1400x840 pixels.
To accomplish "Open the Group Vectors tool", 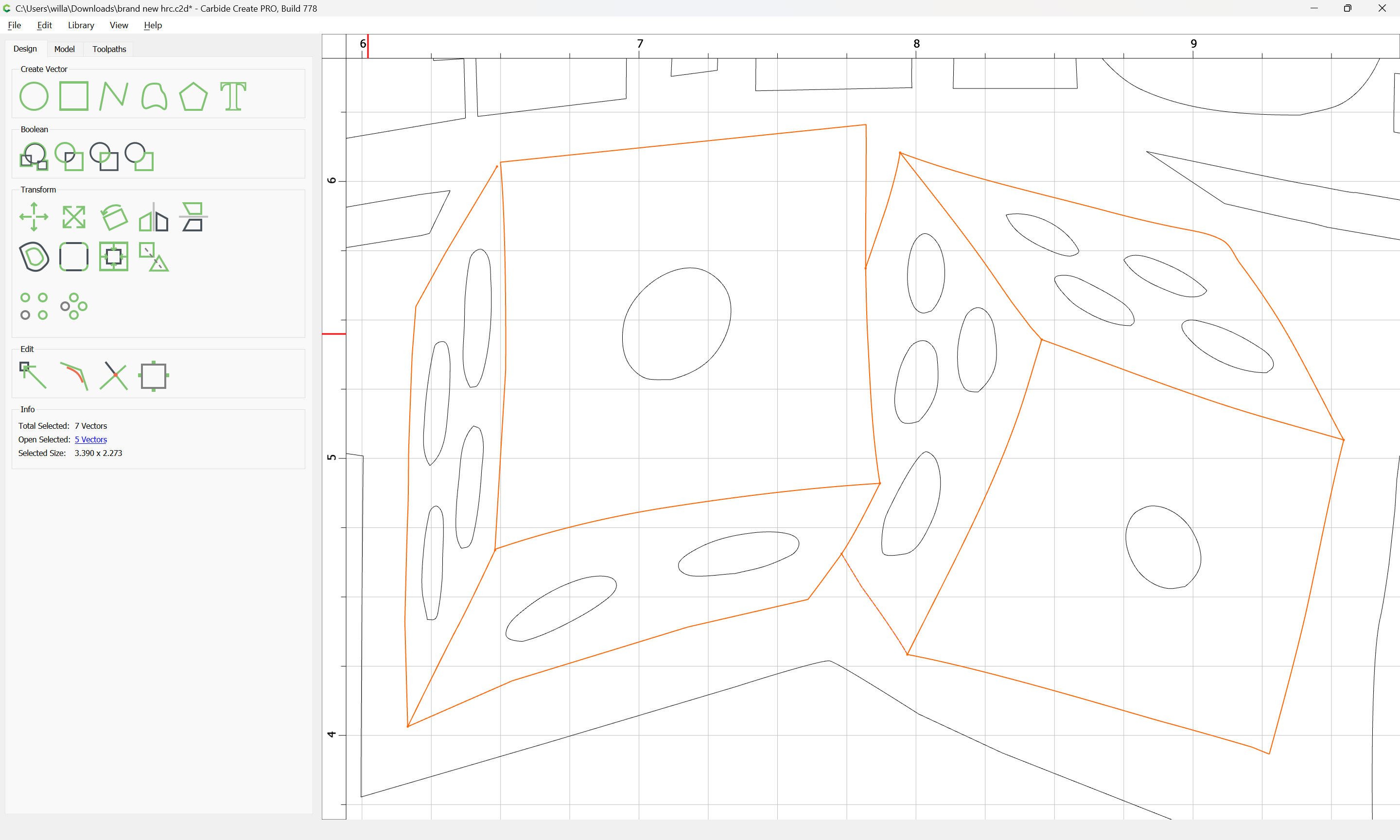I will pyautogui.click(x=154, y=256).
